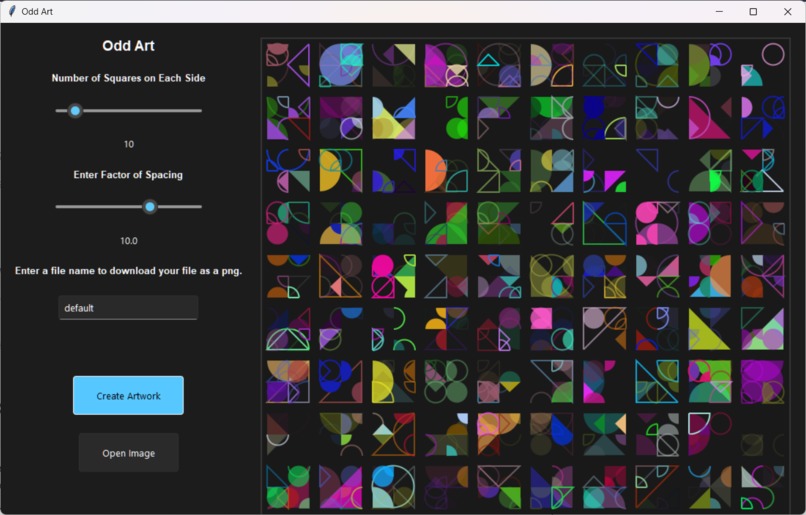806x515 pixels.
Task: Click the squares count value '10'
Action: [129, 144]
